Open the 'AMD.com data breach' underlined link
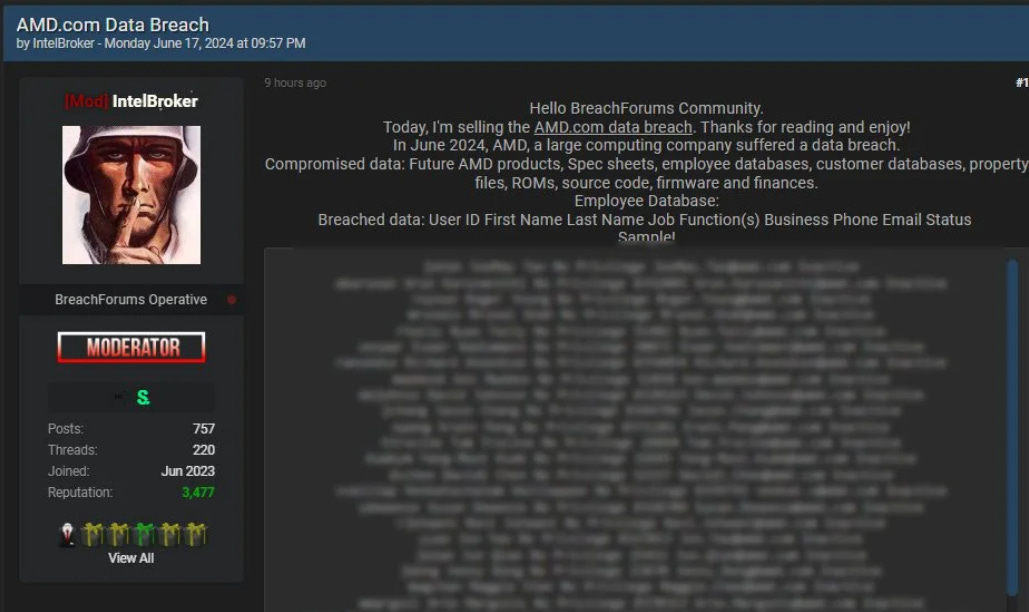The height and width of the screenshot is (612, 1029). [613, 127]
